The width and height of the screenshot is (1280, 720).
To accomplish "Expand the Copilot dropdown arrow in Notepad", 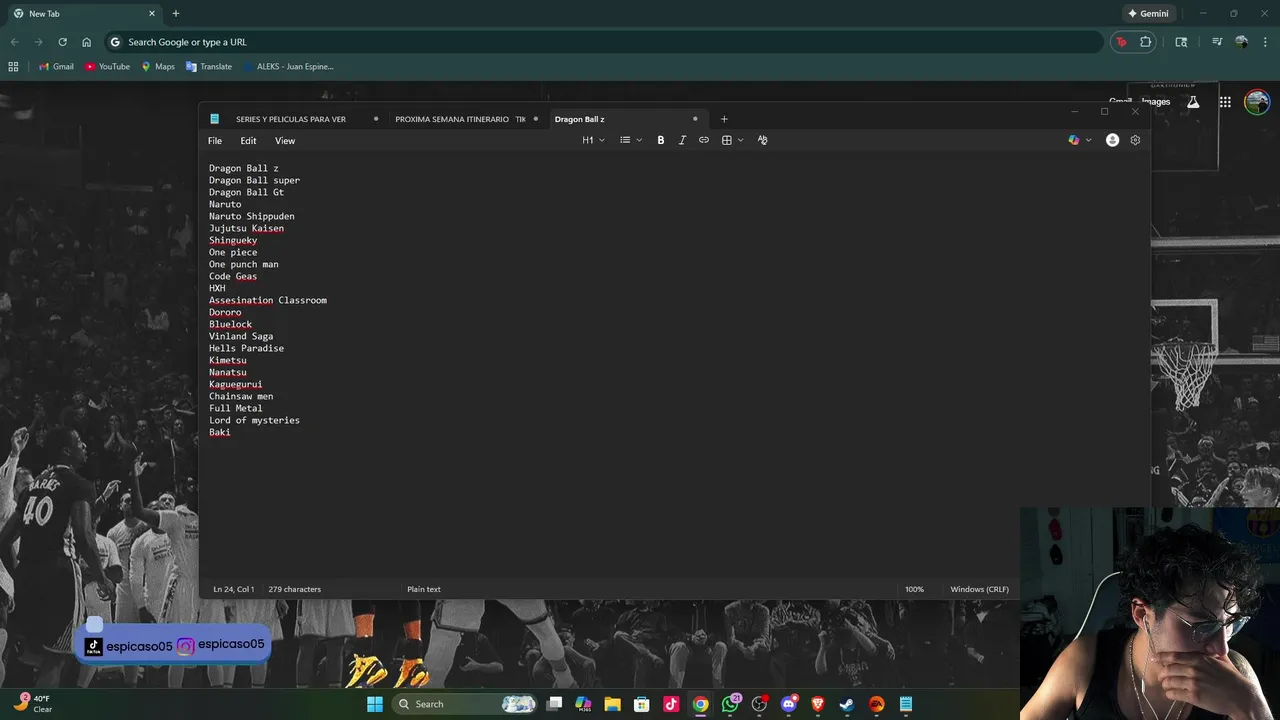I will pyautogui.click(x=1088, y=140).
